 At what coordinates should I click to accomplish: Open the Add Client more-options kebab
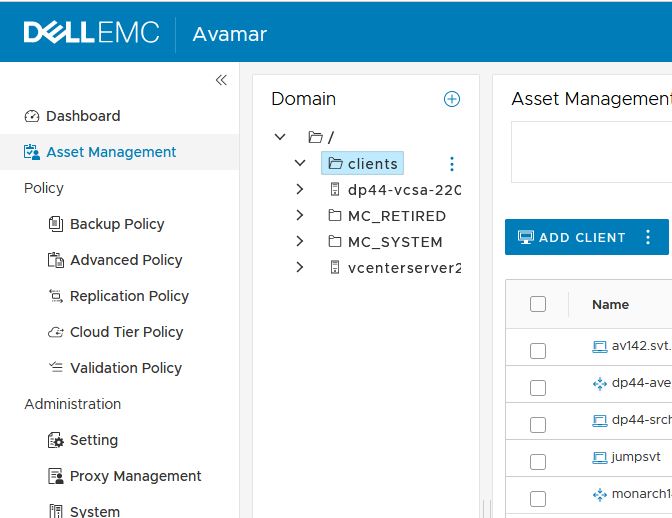click(x=648, y=237)
